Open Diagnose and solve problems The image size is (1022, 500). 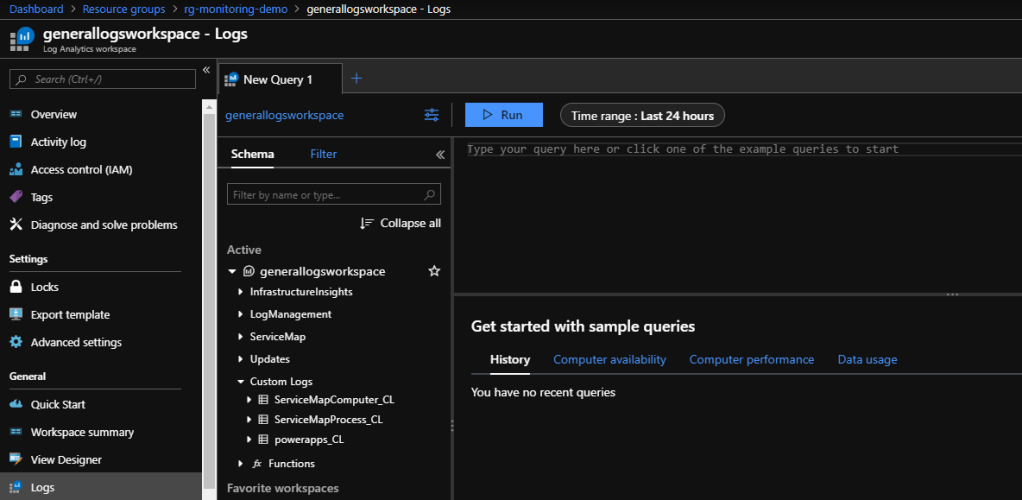click(x=103, y=225)
